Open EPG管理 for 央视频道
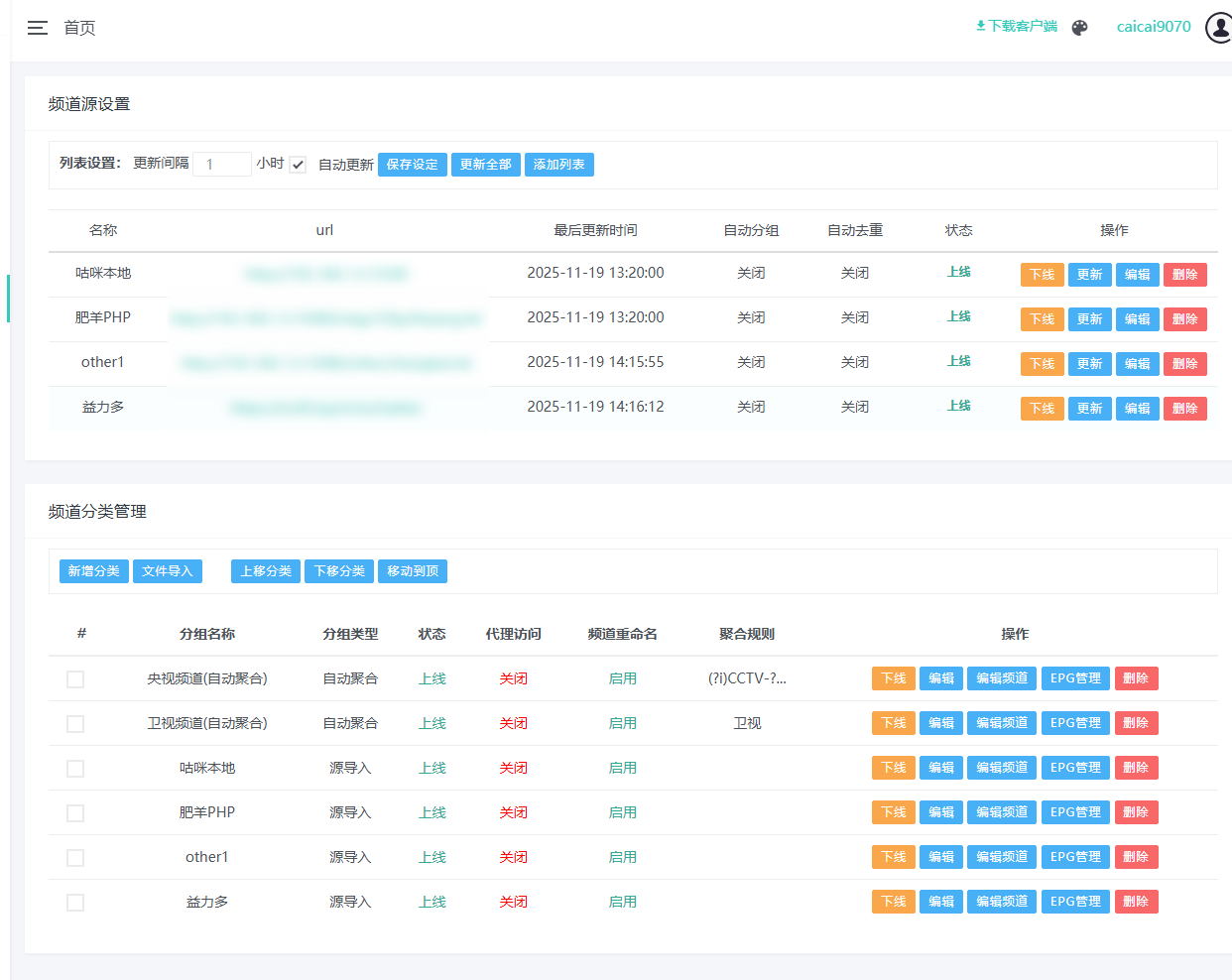The width and height of the screenshot is (1232, 980). coord(1076,678)
